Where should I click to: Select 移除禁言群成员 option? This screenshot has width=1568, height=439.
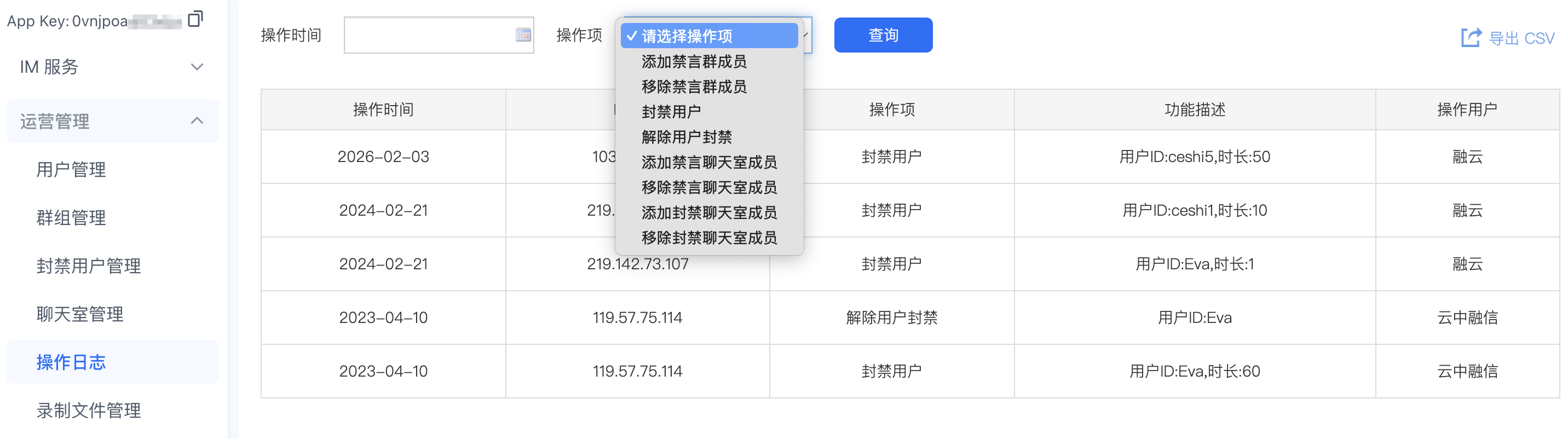pos(694,86)
